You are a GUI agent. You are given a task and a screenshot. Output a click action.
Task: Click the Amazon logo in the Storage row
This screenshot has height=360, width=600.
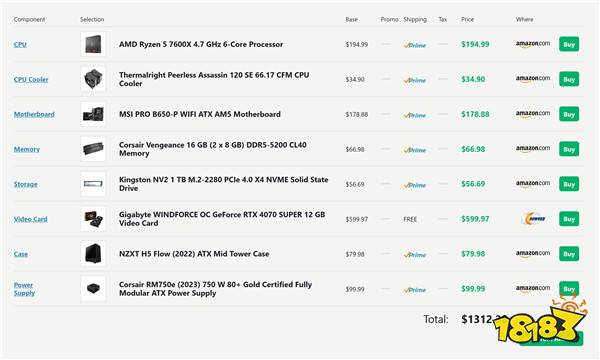point(533,184)
